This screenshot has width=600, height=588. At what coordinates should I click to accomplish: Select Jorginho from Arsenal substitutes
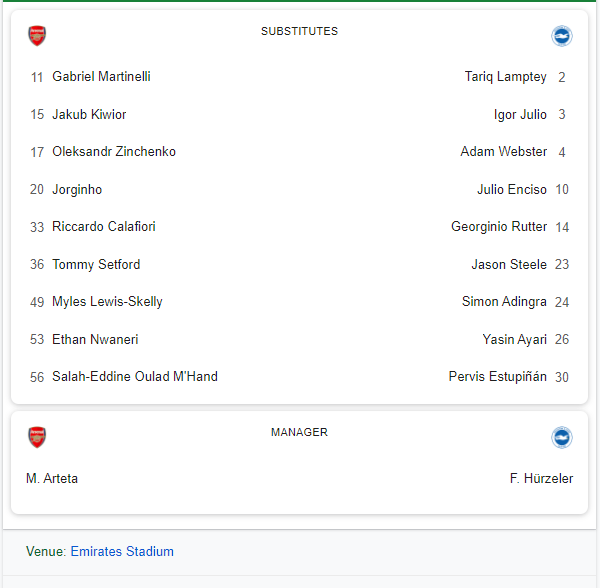[x=77, y=190]
